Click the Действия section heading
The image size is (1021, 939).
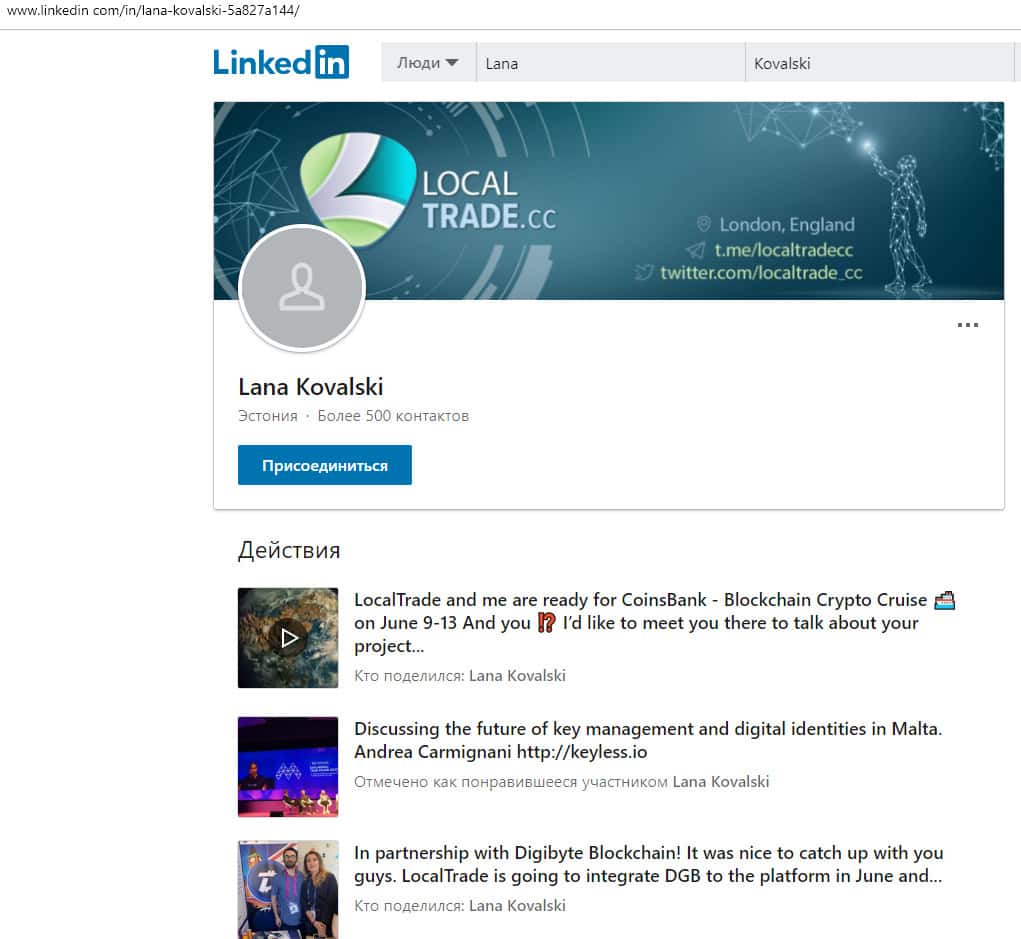tap(289, 550)
